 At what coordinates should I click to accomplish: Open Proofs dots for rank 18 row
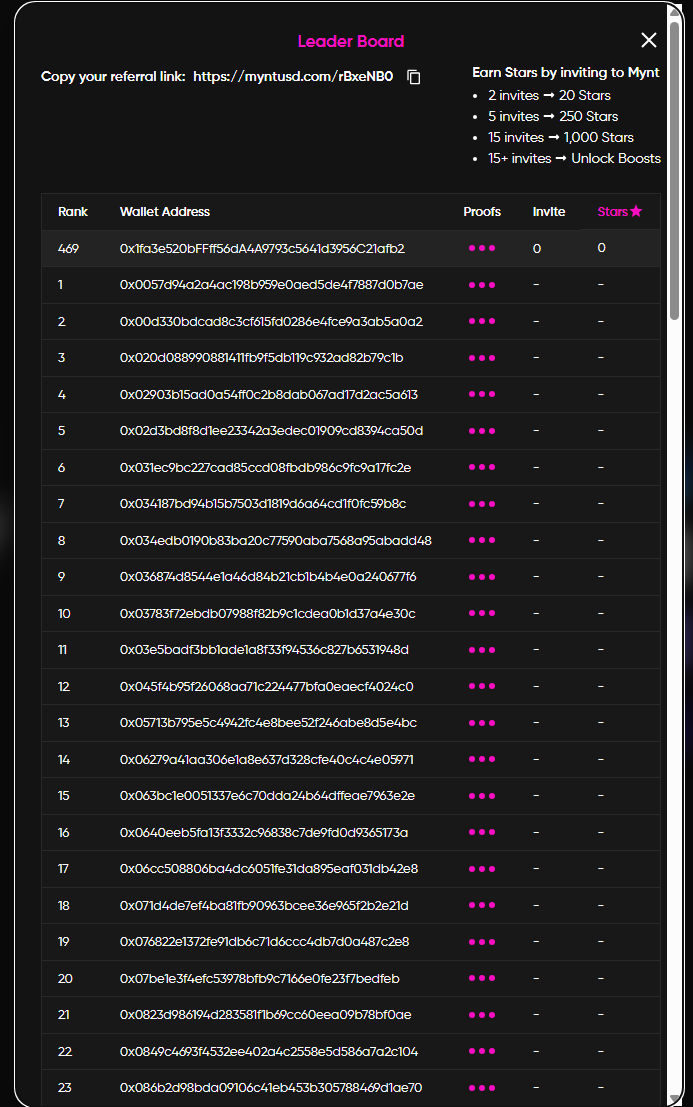[x=482, y=905]
